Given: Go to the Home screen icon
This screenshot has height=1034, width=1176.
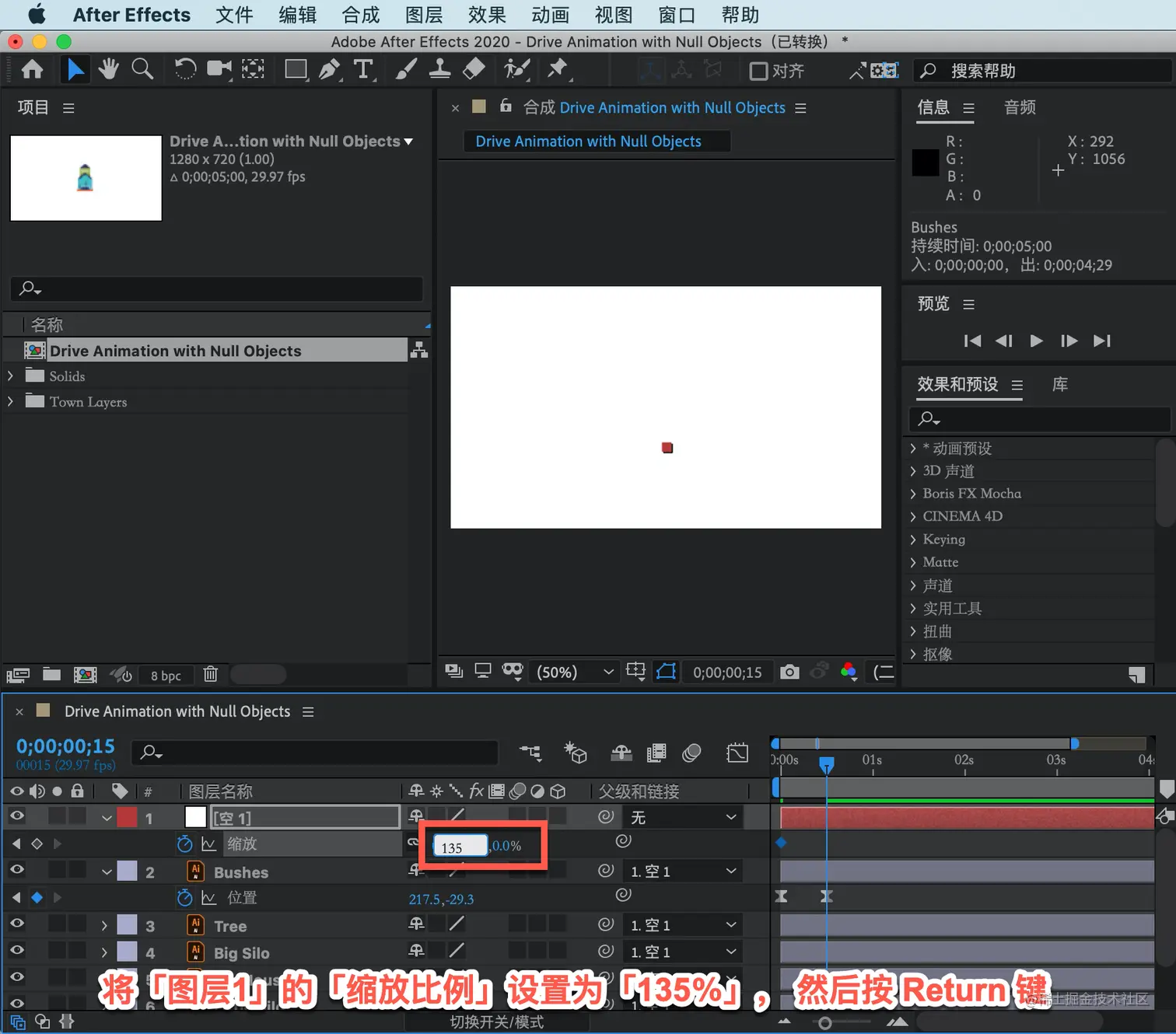Looking at the screenshot, I should coord(32,69).
